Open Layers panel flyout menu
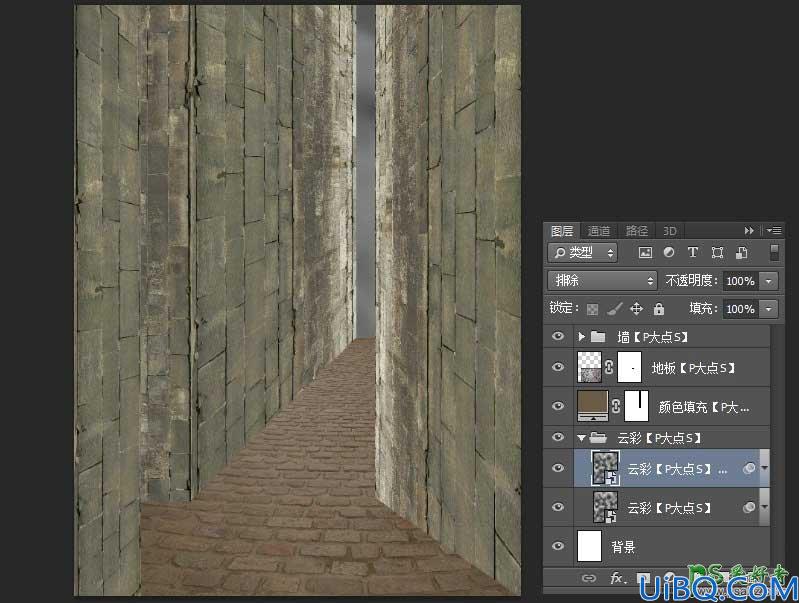 pos(774,231)
